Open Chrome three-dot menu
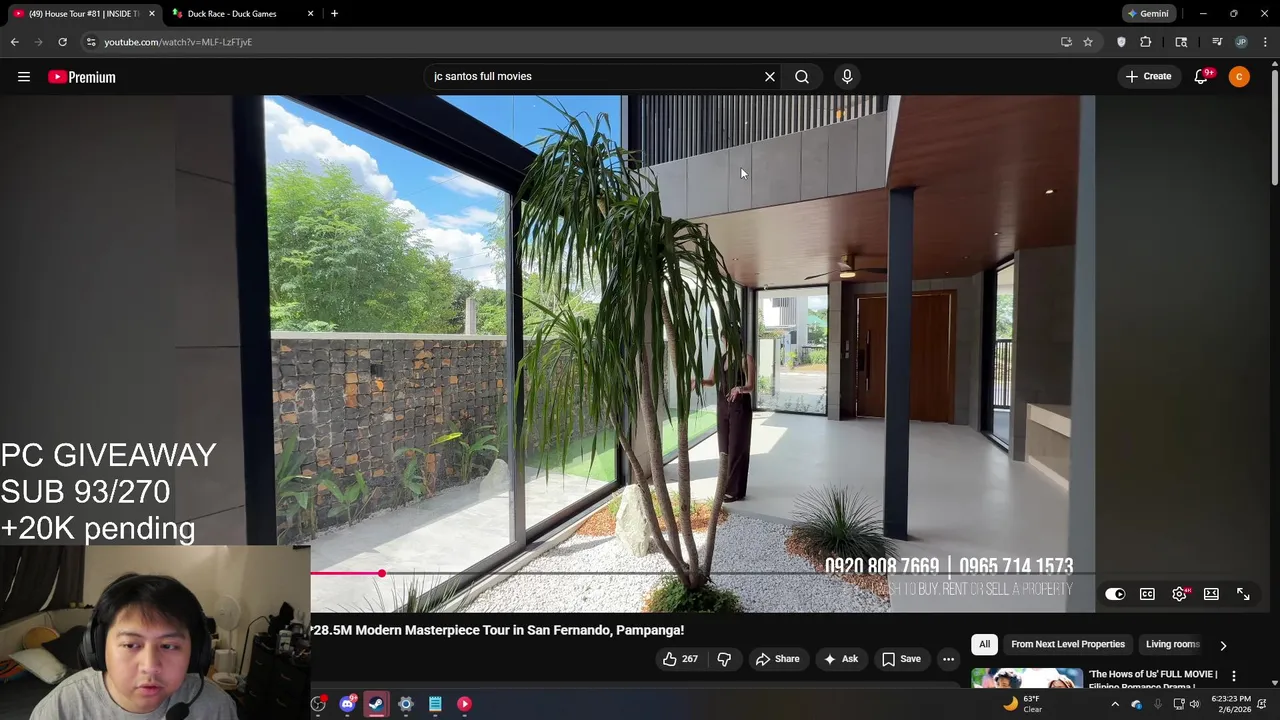Image resolution: width=1280 pixels, height=720 pixels. pos(1265,42)
